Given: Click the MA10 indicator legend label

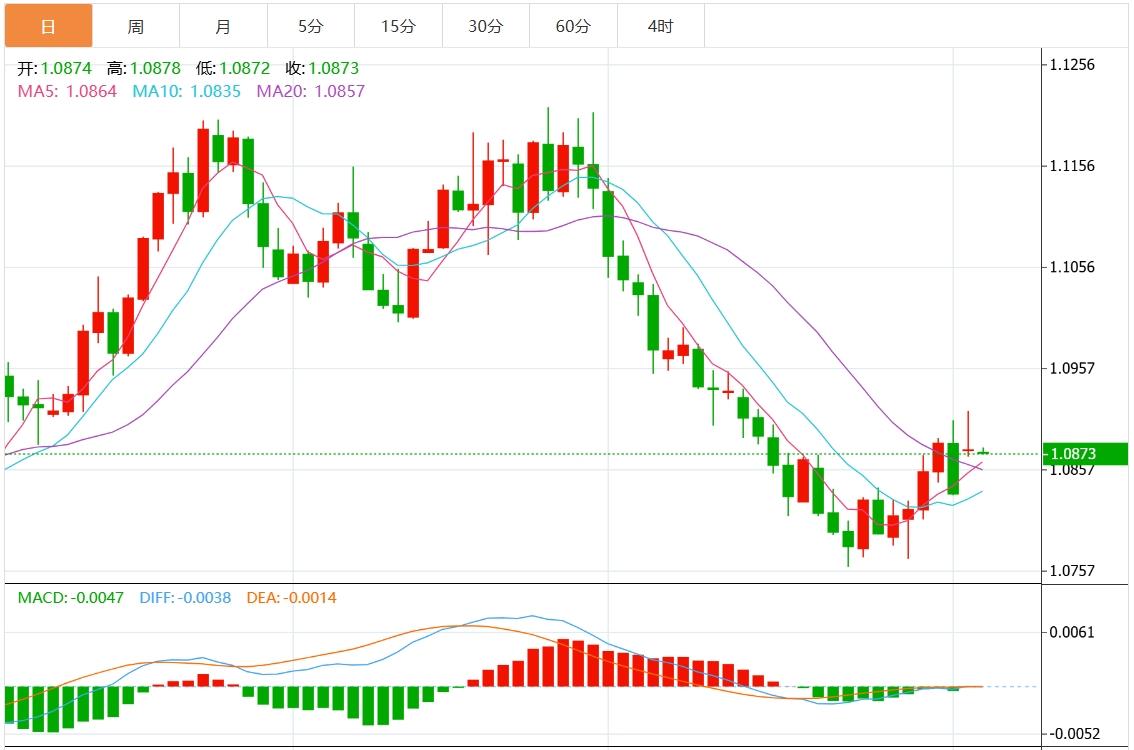Looking at the screenshot, I should pyautogui.click(x=186, y=91).
